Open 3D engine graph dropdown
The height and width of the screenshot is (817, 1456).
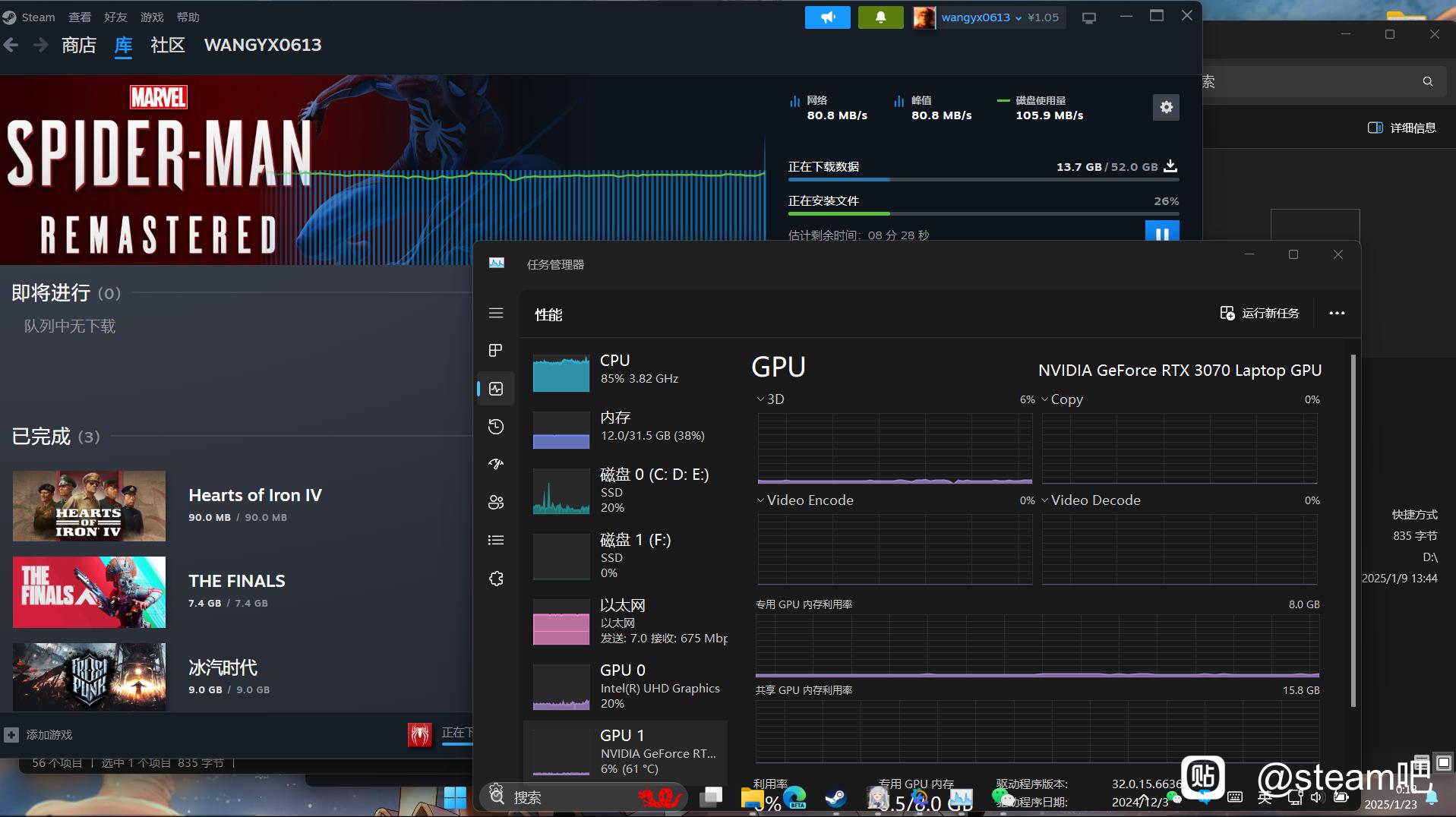coord(771,399)
